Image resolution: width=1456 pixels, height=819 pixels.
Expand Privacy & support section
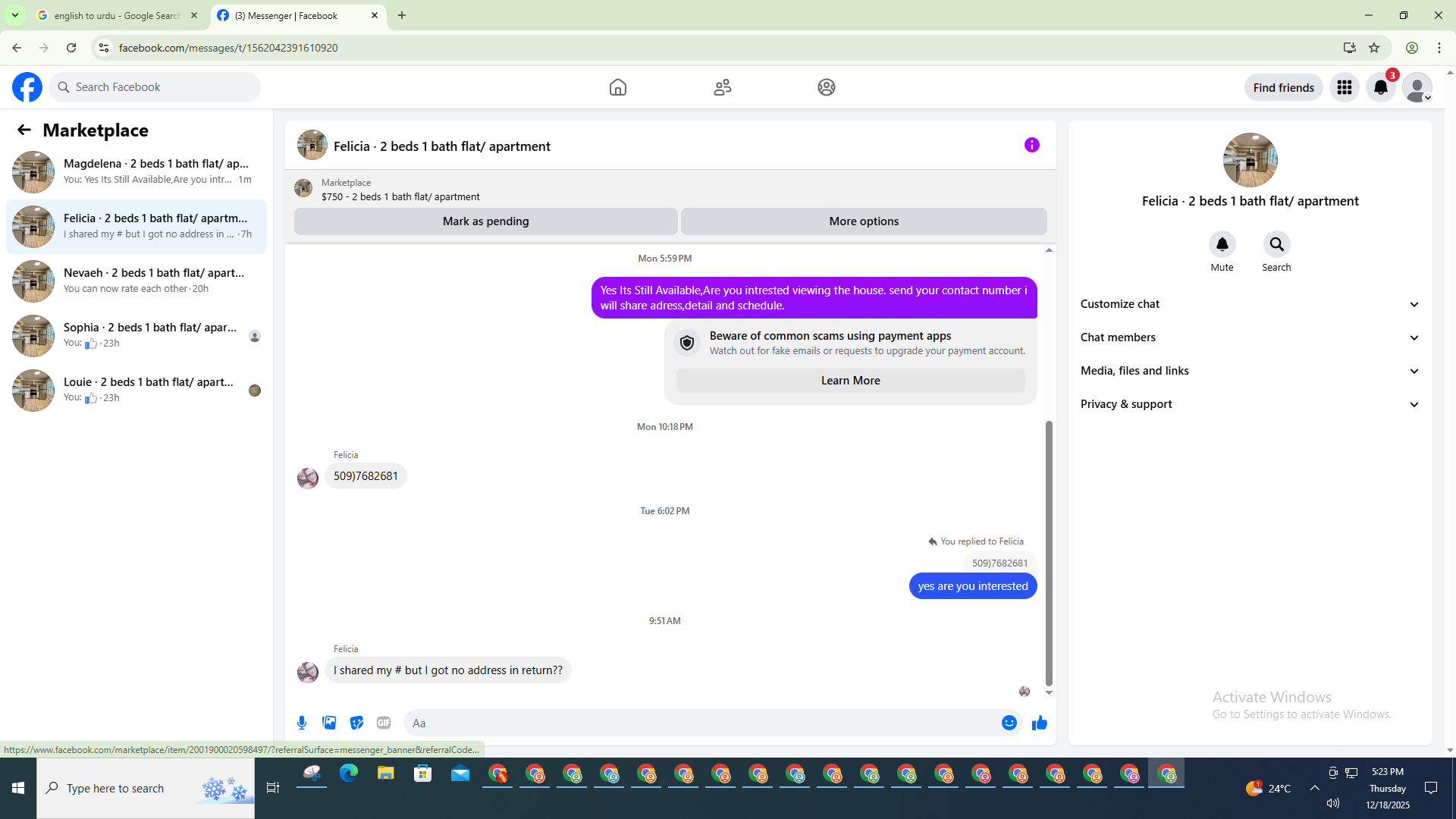click(x=1250, y=404)
